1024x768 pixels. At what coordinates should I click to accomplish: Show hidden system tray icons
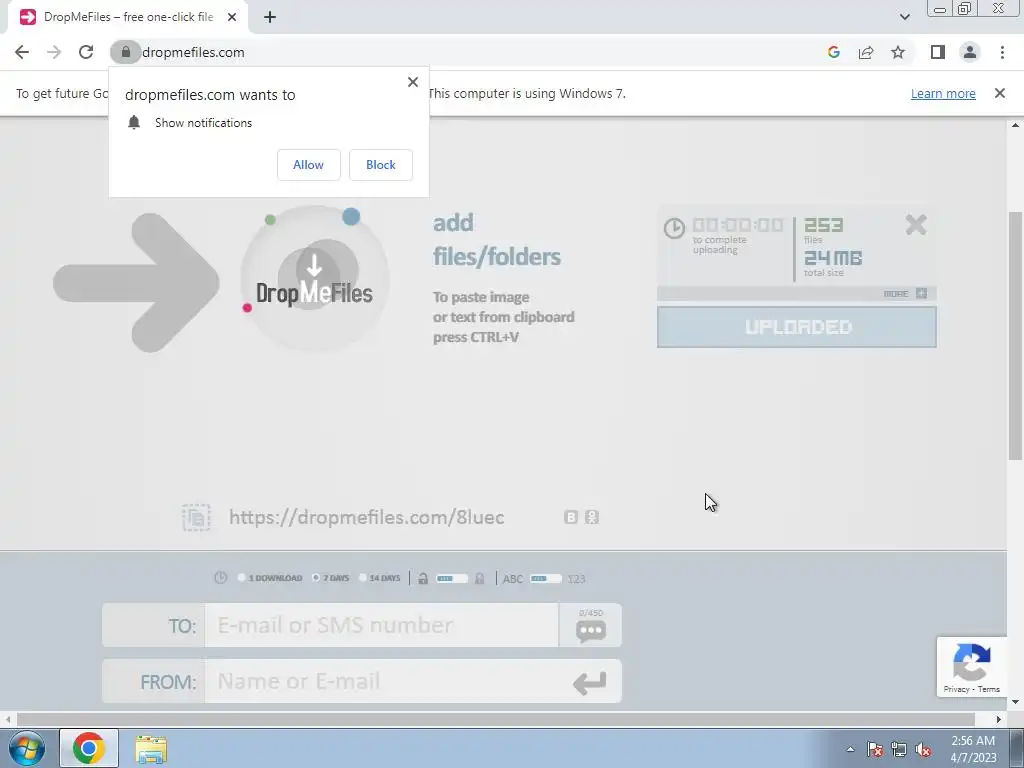pyautogui.click(x=850, y=749)
